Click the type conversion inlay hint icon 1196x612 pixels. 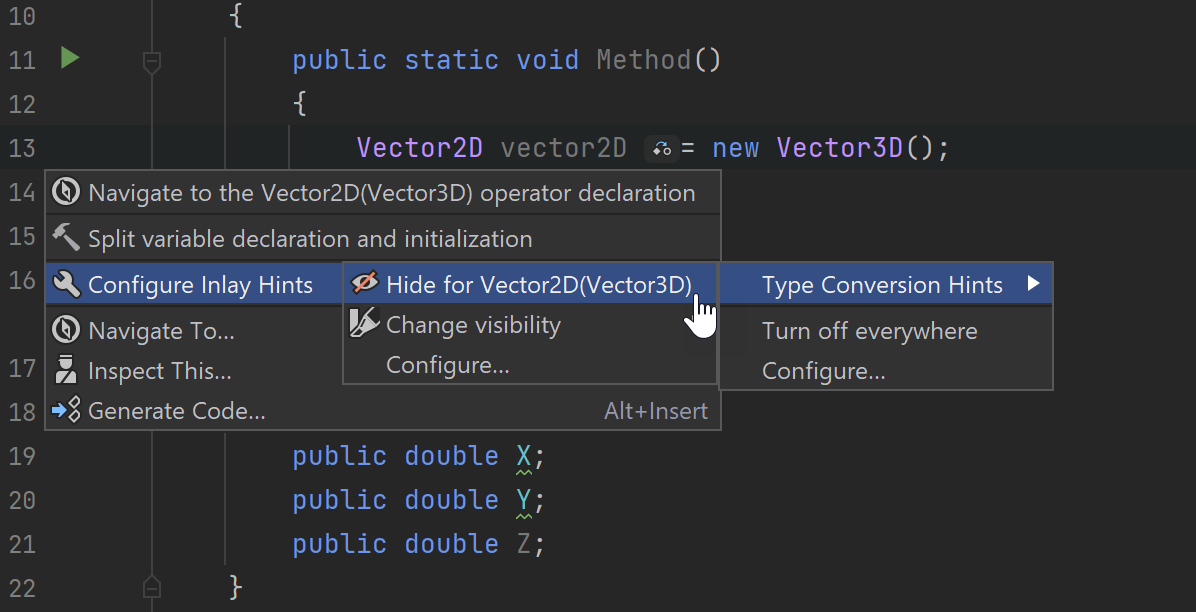[x=661, y=149]
